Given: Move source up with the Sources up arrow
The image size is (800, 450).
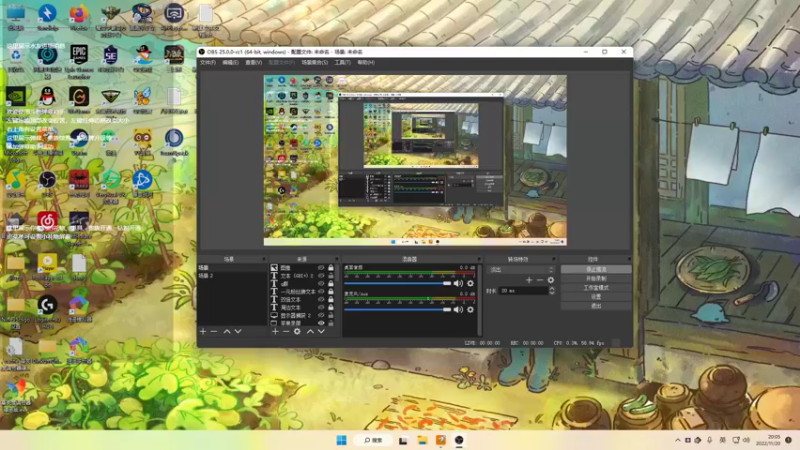Looking at the screenshot, I should (x=310, y=332).
